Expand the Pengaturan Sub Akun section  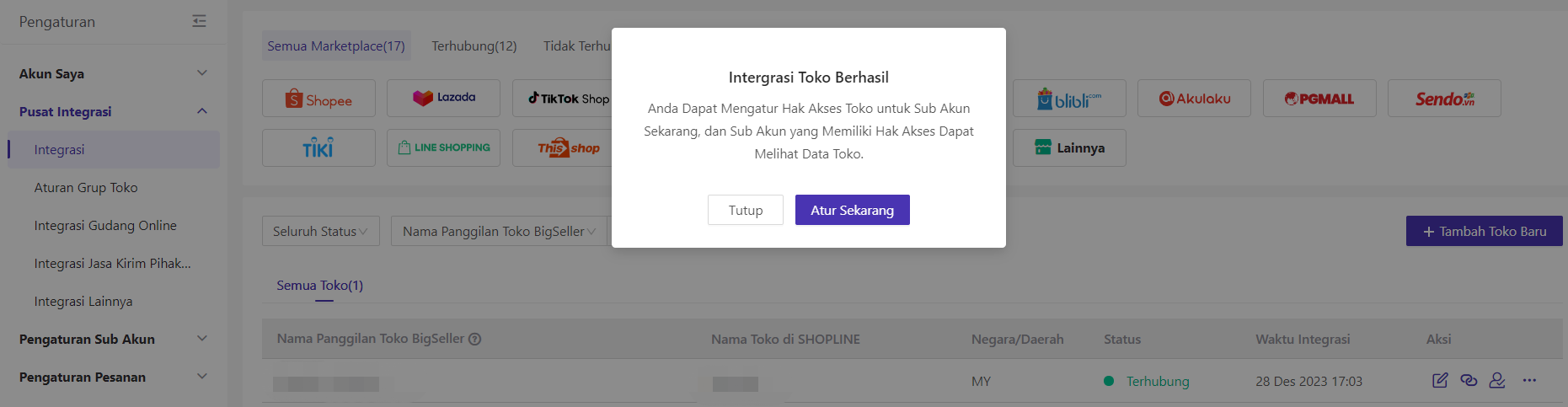201,339
